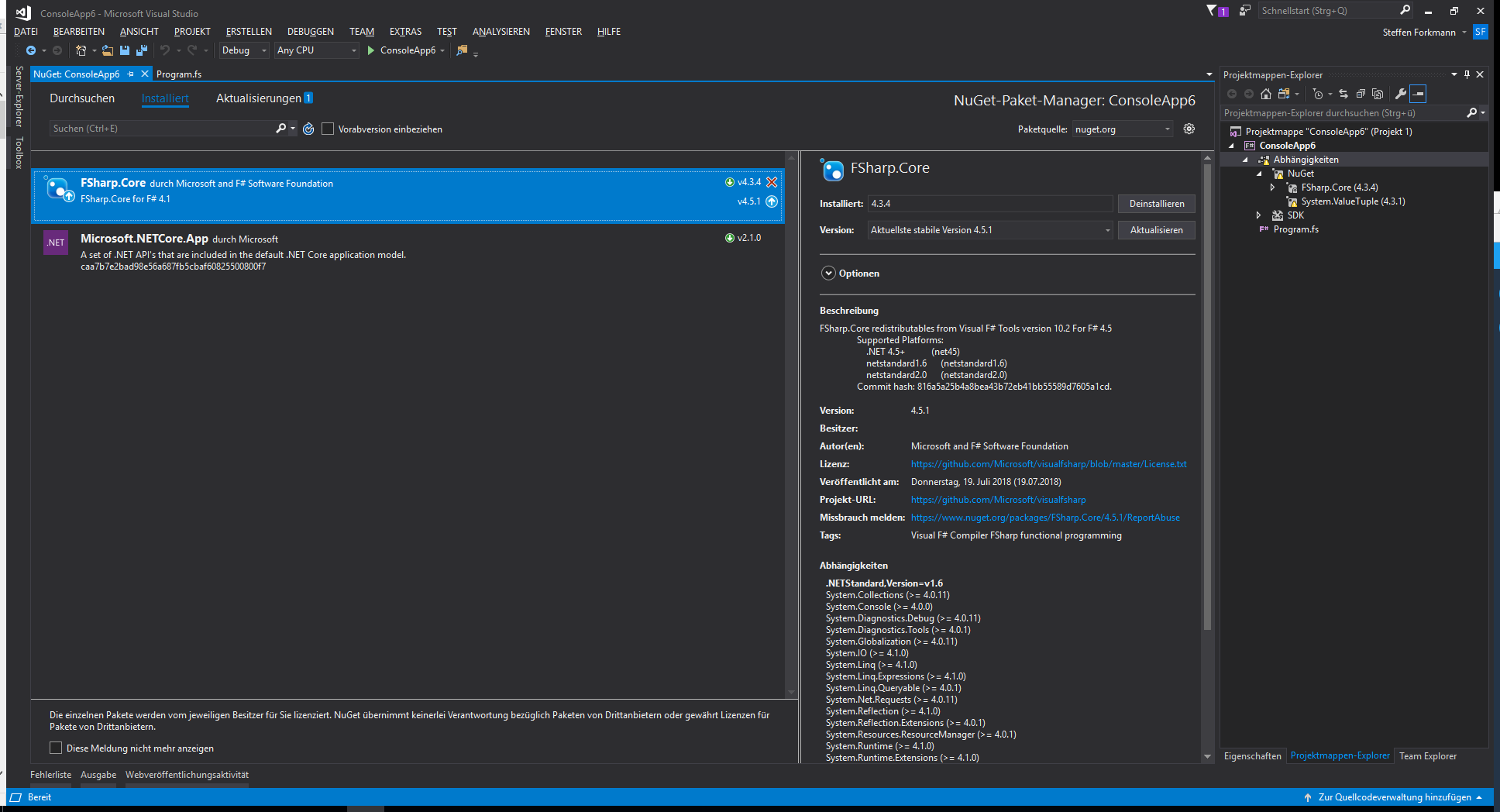Click the Collapse All icon in Projektmappen-Explorer

pos(1361,94)
